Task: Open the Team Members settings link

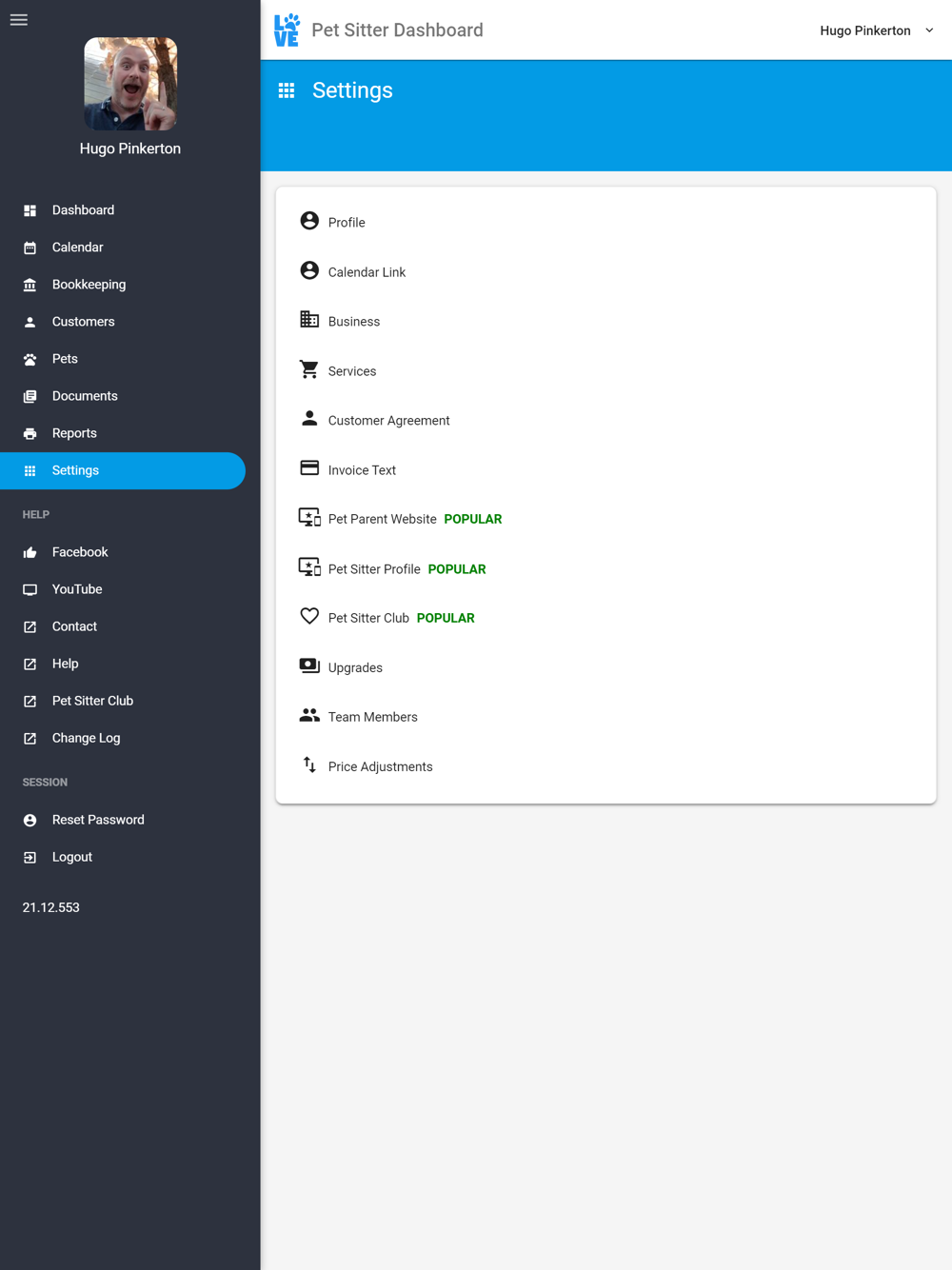Action: 372,718
